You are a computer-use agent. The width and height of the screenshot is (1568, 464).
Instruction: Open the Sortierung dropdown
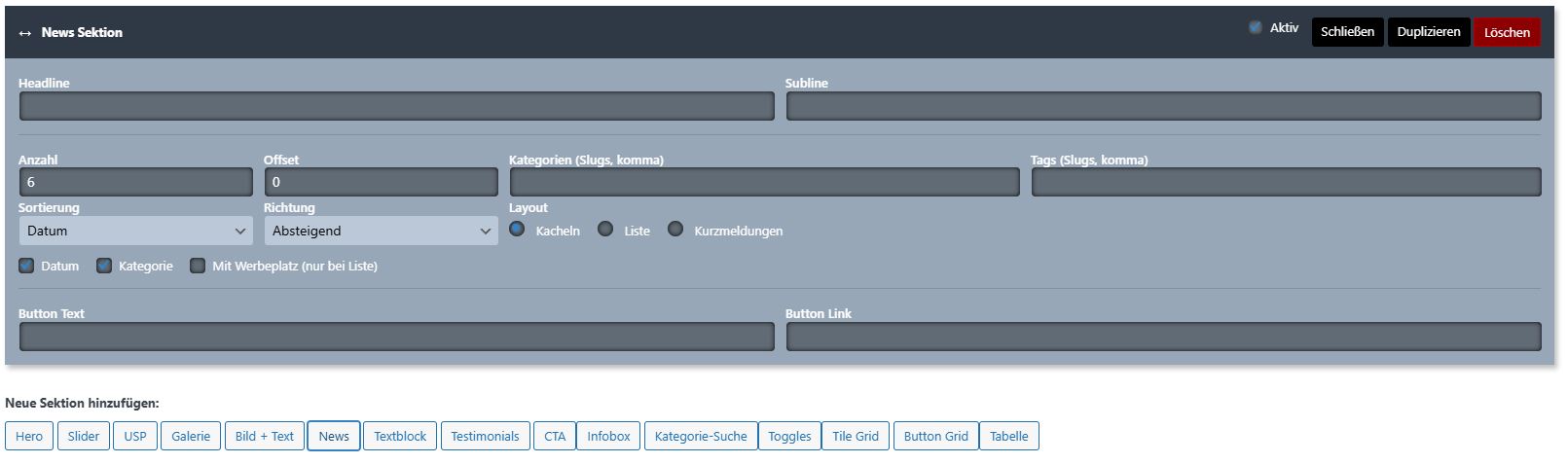135,231
